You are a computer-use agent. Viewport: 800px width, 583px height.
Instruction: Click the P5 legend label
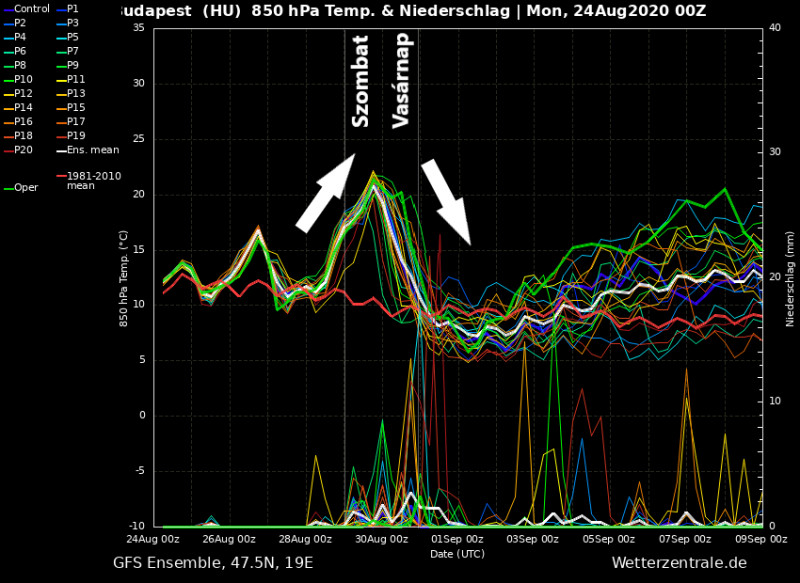72,37
